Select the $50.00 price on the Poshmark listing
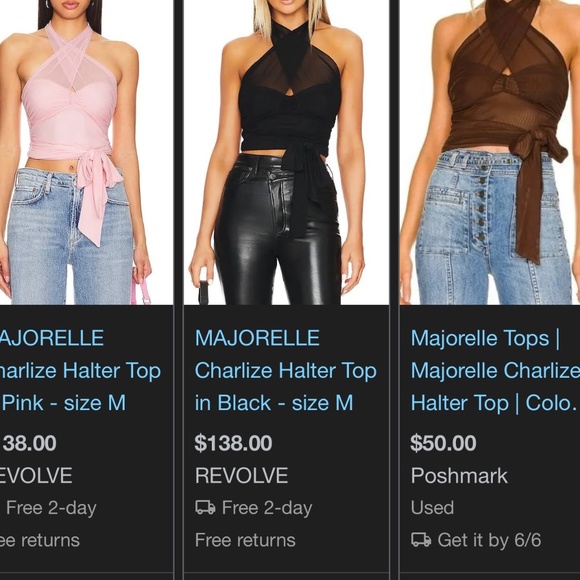 point(443,443)
